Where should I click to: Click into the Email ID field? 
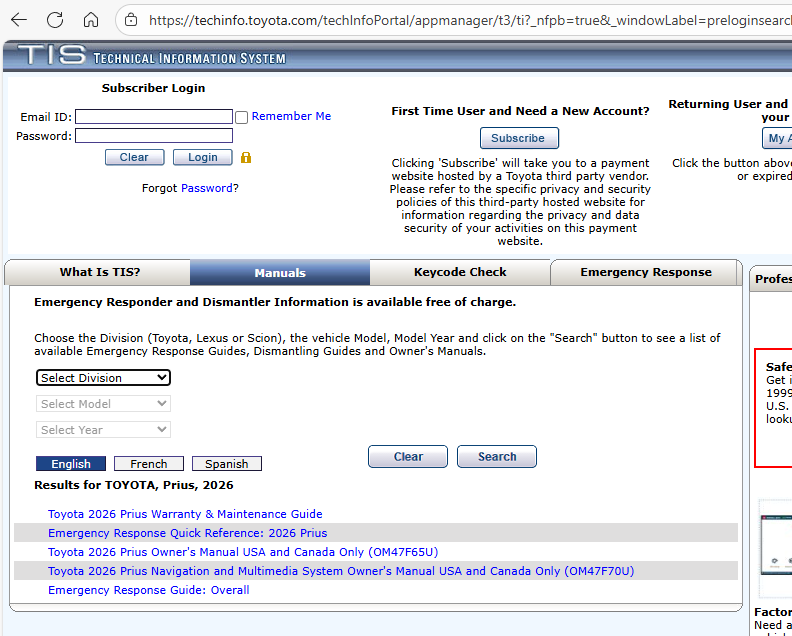coord(153,117)
